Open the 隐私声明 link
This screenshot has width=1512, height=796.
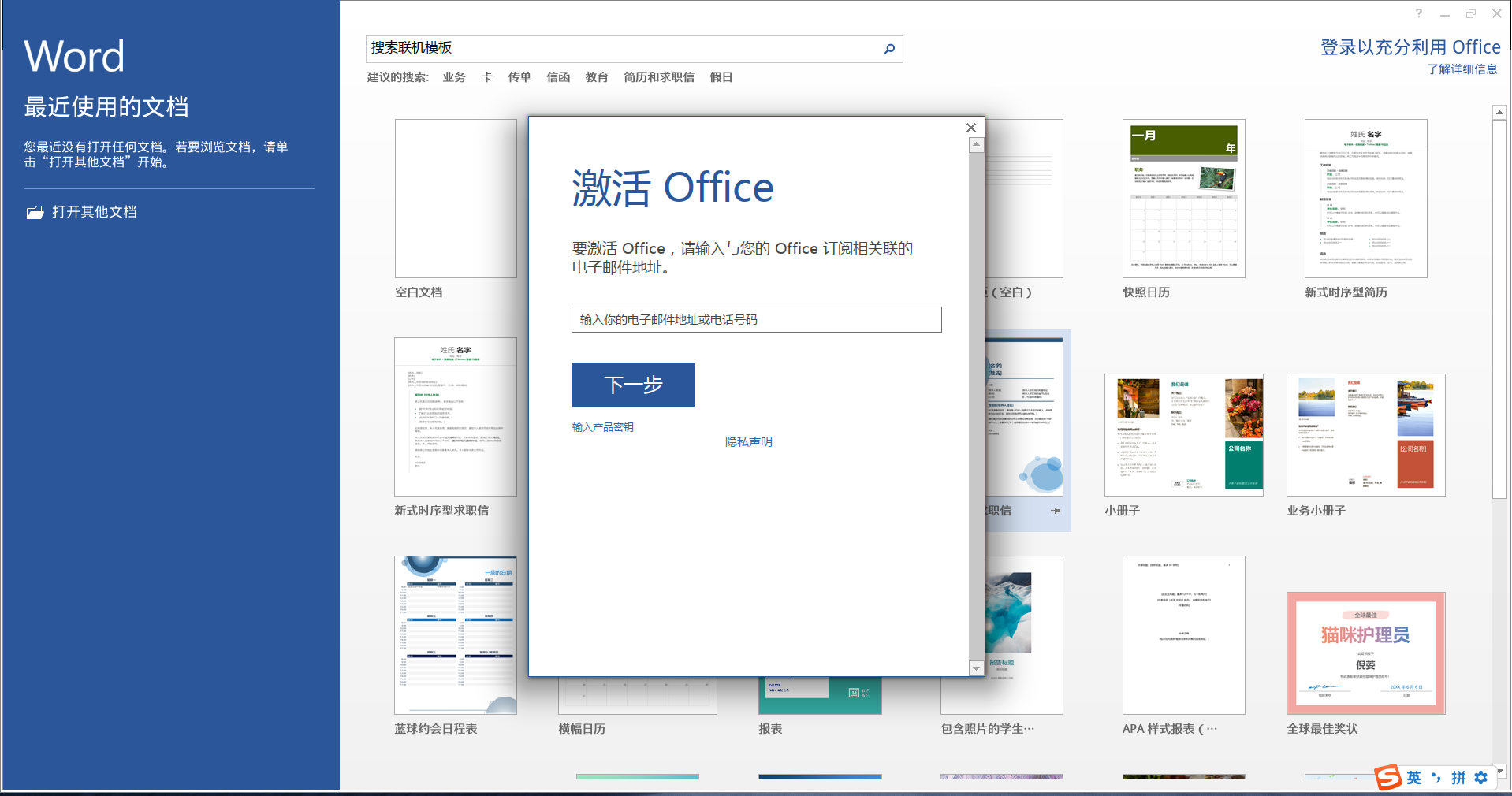tap(749, 442)
